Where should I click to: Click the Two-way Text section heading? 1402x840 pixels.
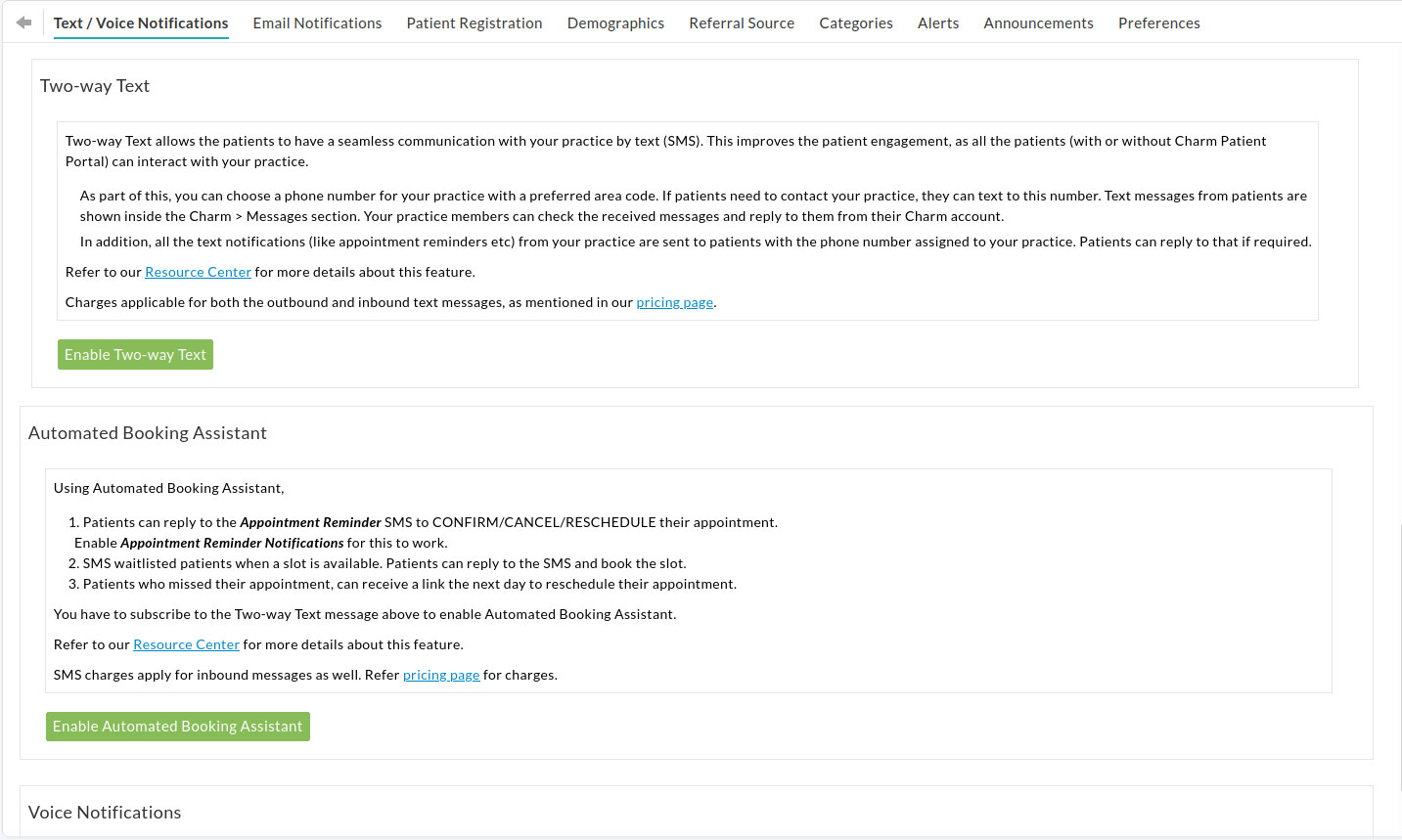[x=95, y=86]
